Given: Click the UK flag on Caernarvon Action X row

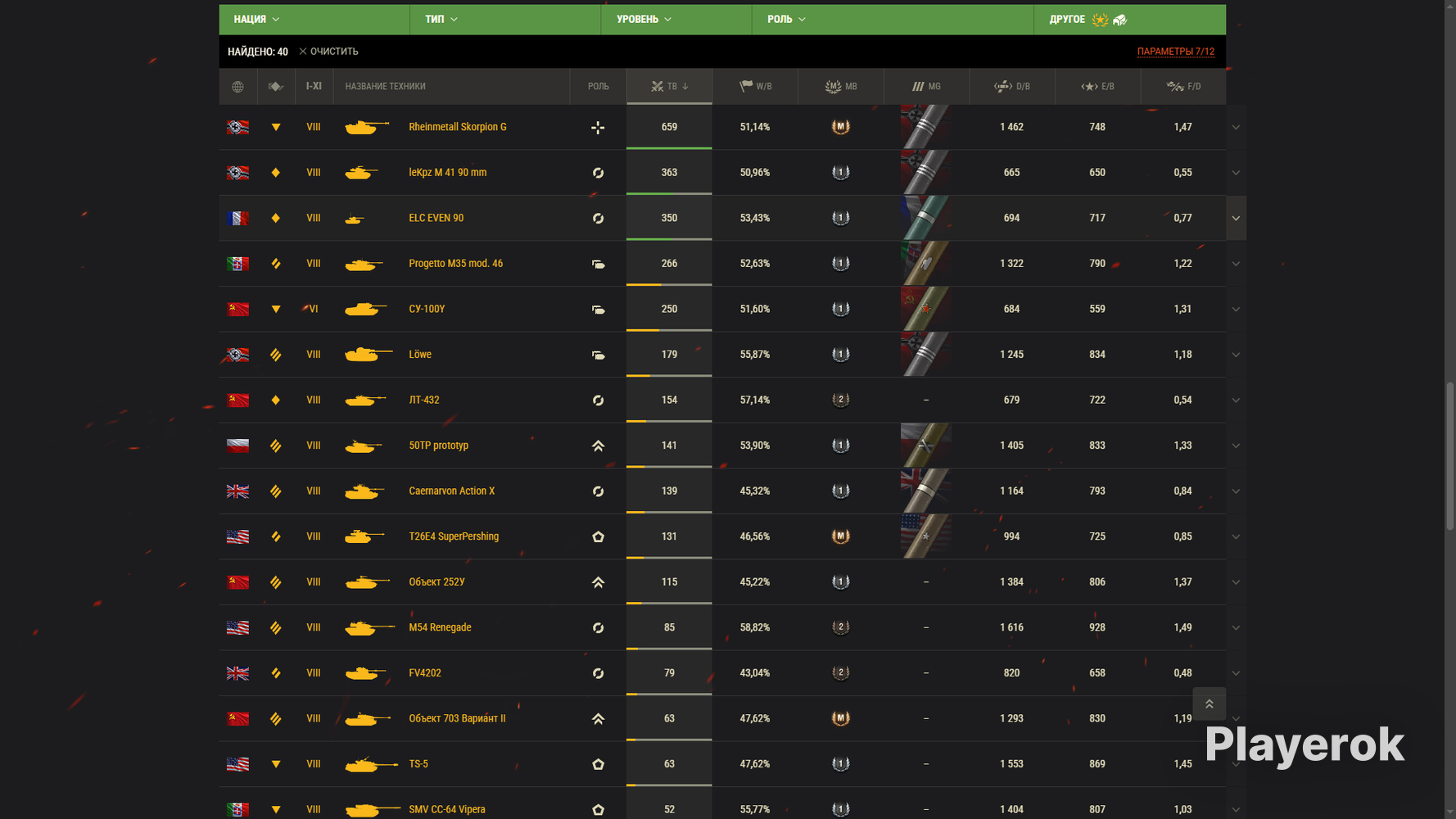Looking at the screenshot, I should click(237, 491).
